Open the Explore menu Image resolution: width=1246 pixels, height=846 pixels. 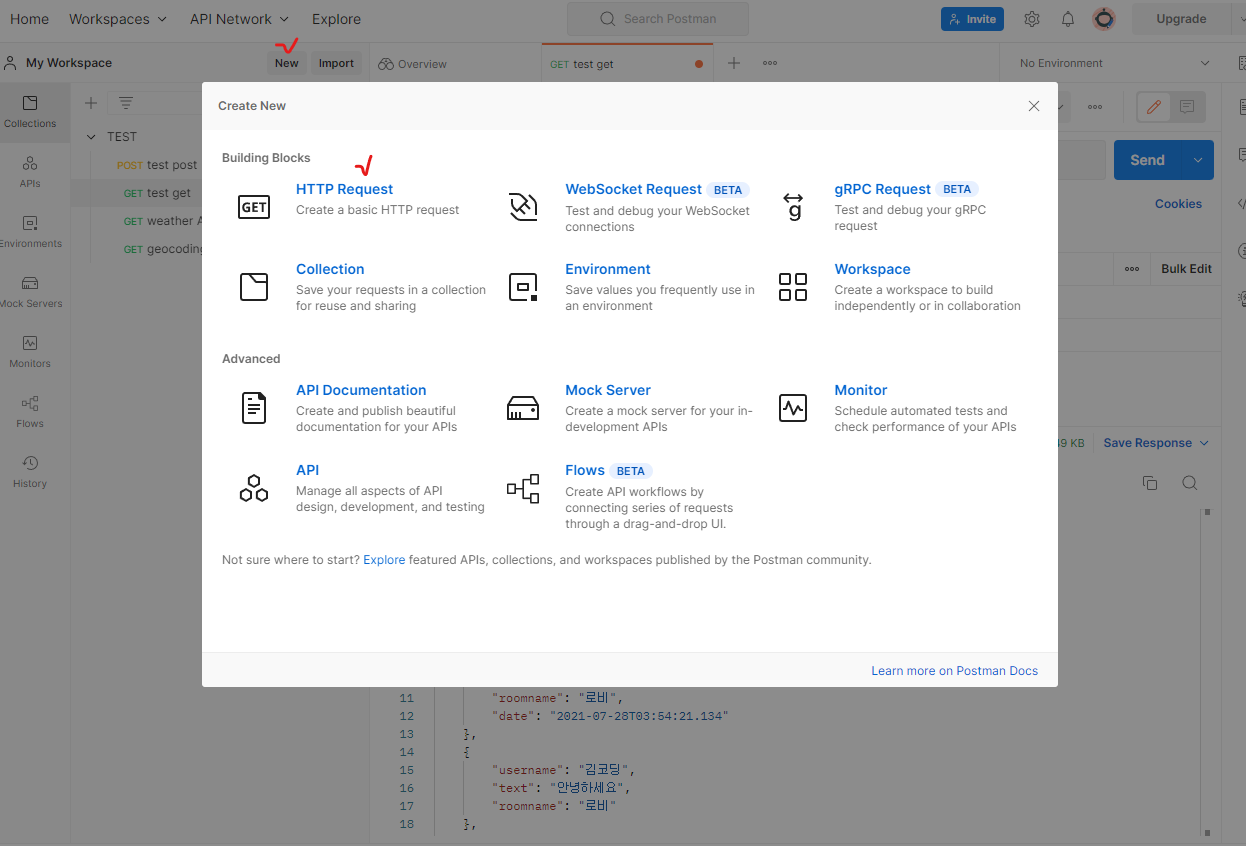[336, 19]
